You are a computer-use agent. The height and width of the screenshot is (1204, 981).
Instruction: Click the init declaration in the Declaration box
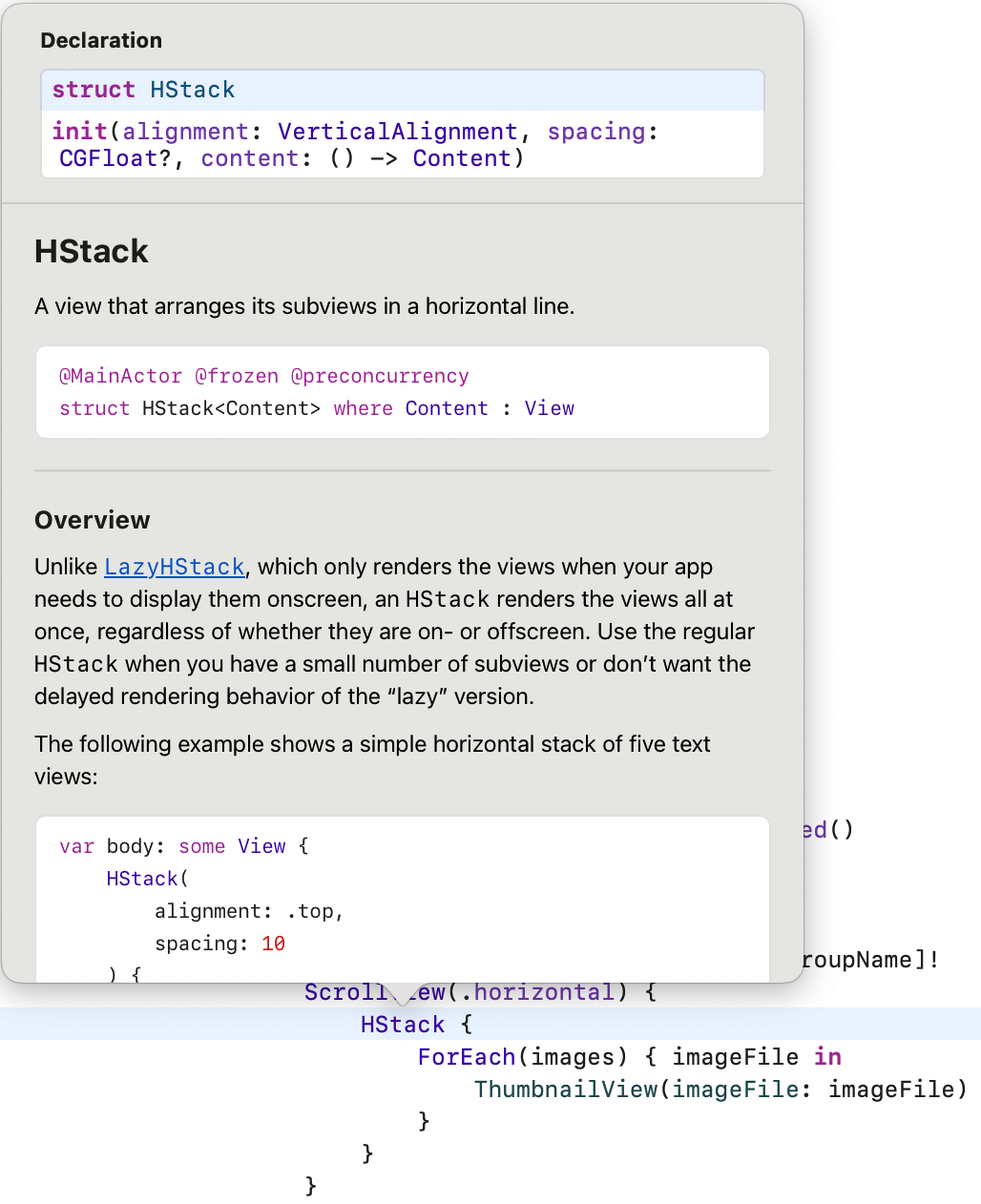coord(79,132)
